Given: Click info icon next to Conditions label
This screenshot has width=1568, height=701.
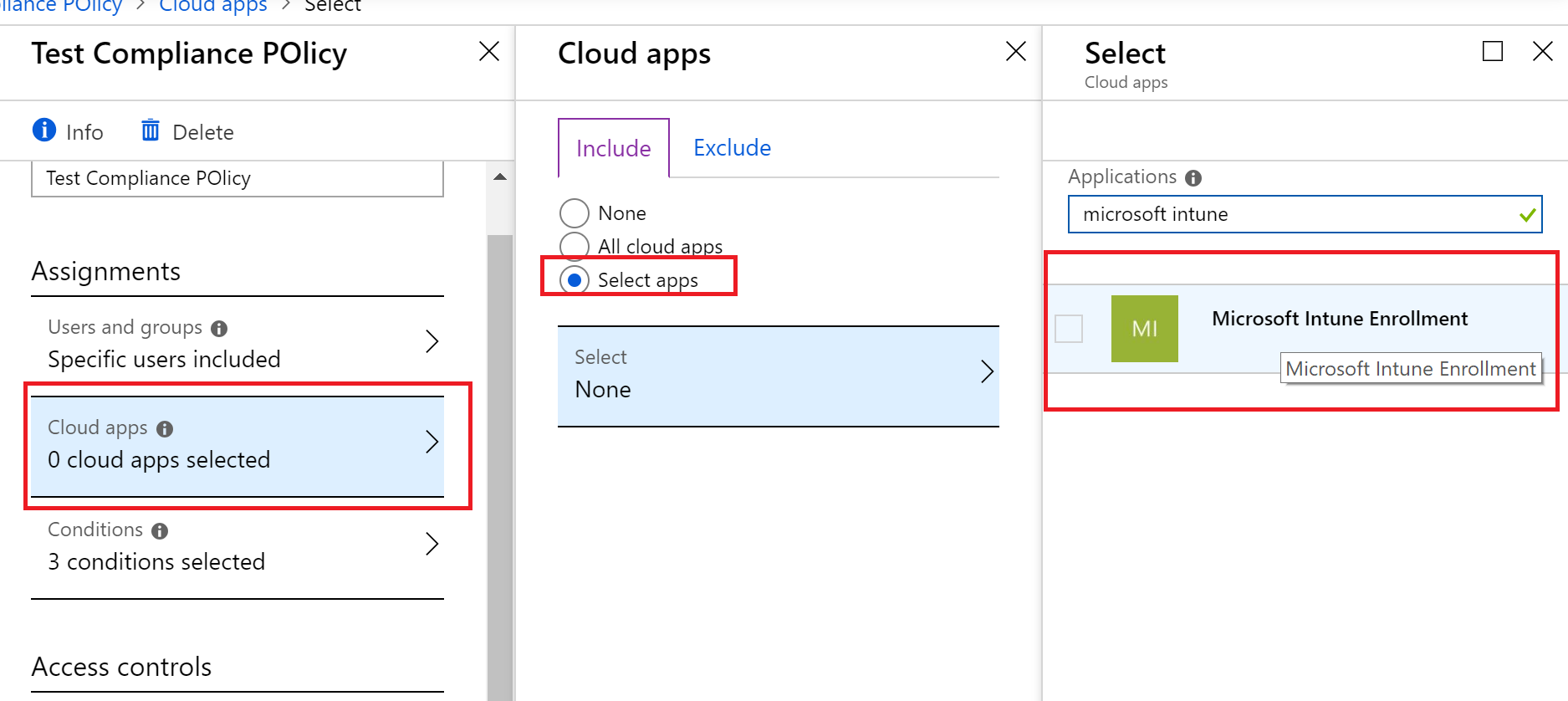Looking at the screenshot, I should [160, 531].
